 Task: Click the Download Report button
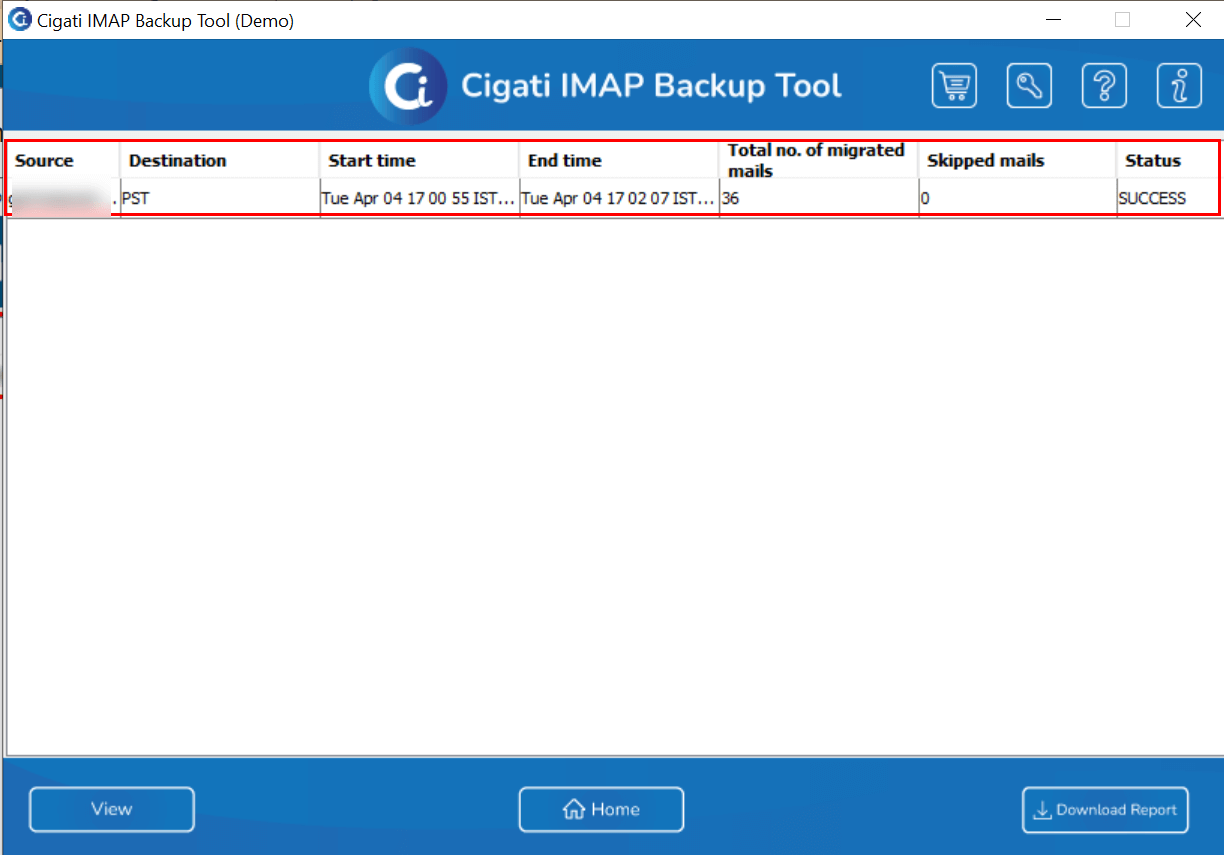pyautogui.click(x=1105, y=810)
